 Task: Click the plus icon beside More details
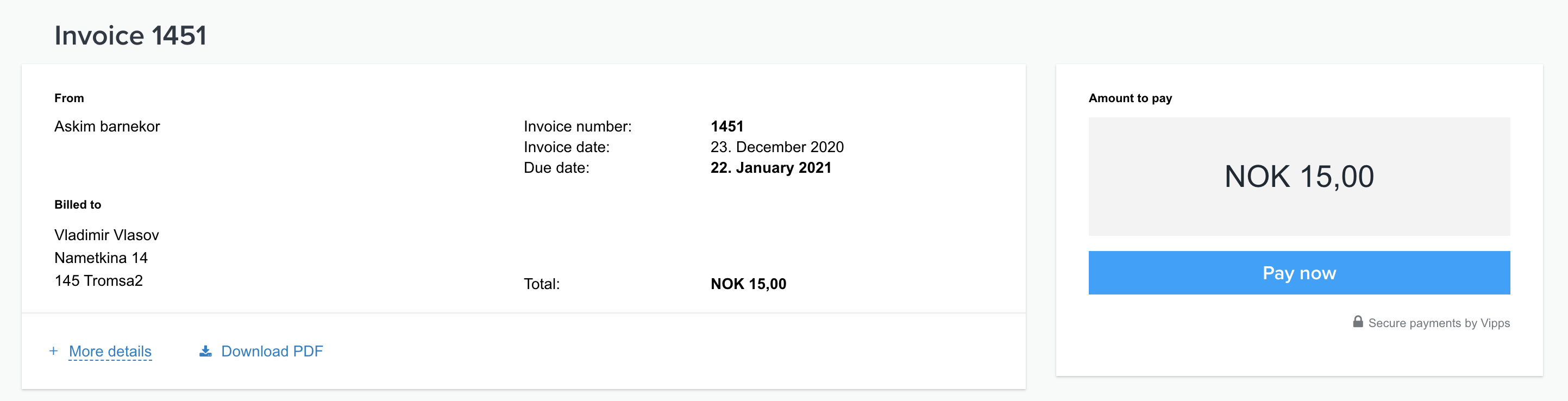tap(54, 351)
